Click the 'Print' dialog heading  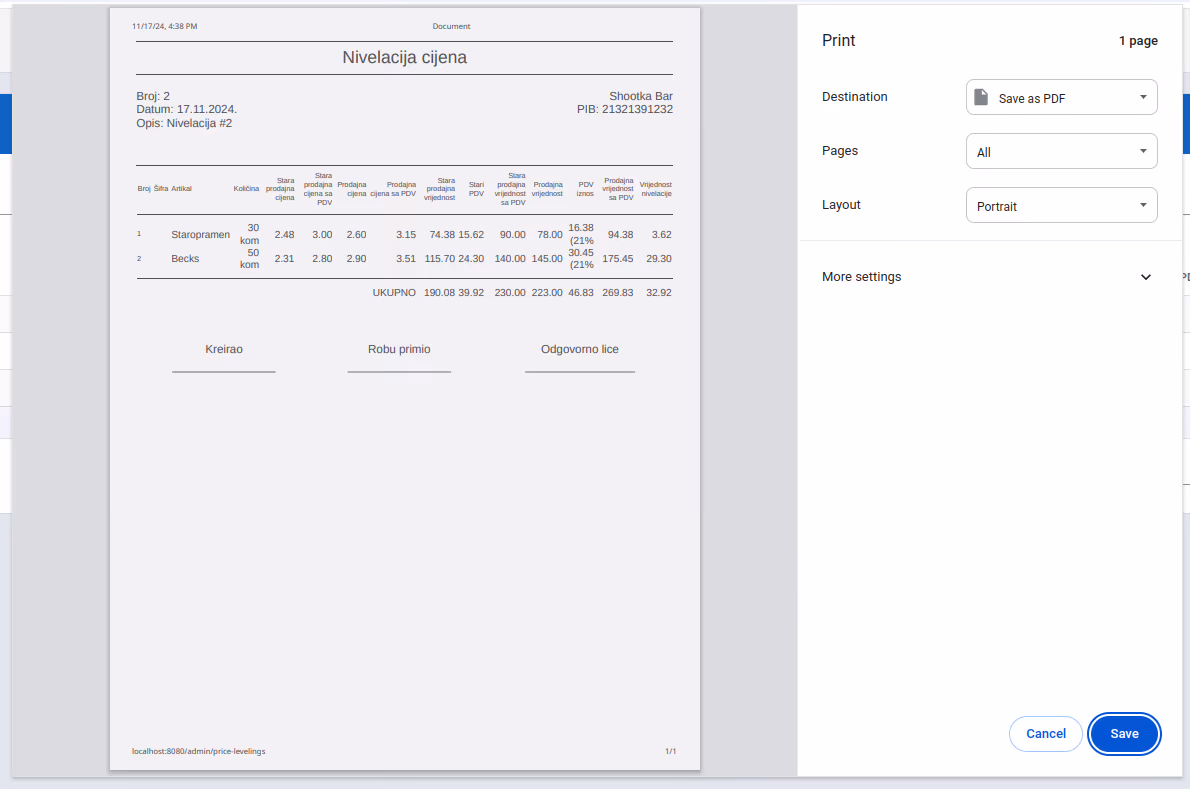click(x=839, y=41)
